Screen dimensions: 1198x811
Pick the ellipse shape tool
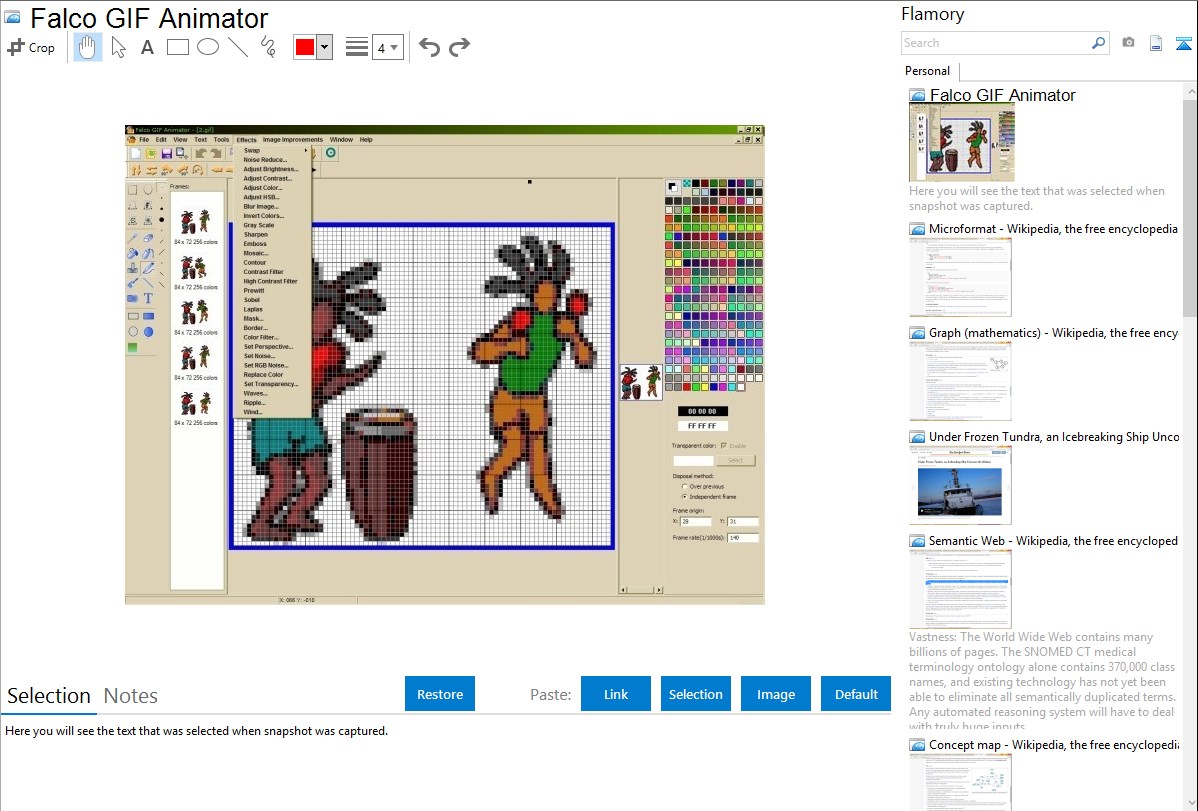point(208,47)
